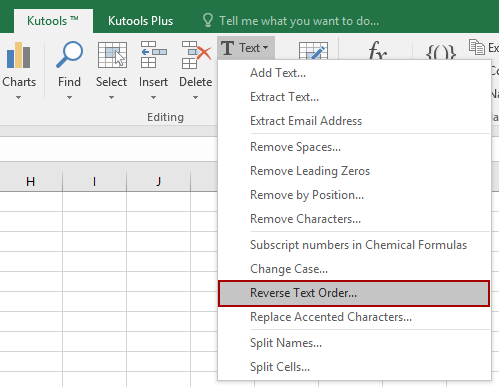Switch to the Kutools tab
499x387 pixels.
tap(53, 21)
